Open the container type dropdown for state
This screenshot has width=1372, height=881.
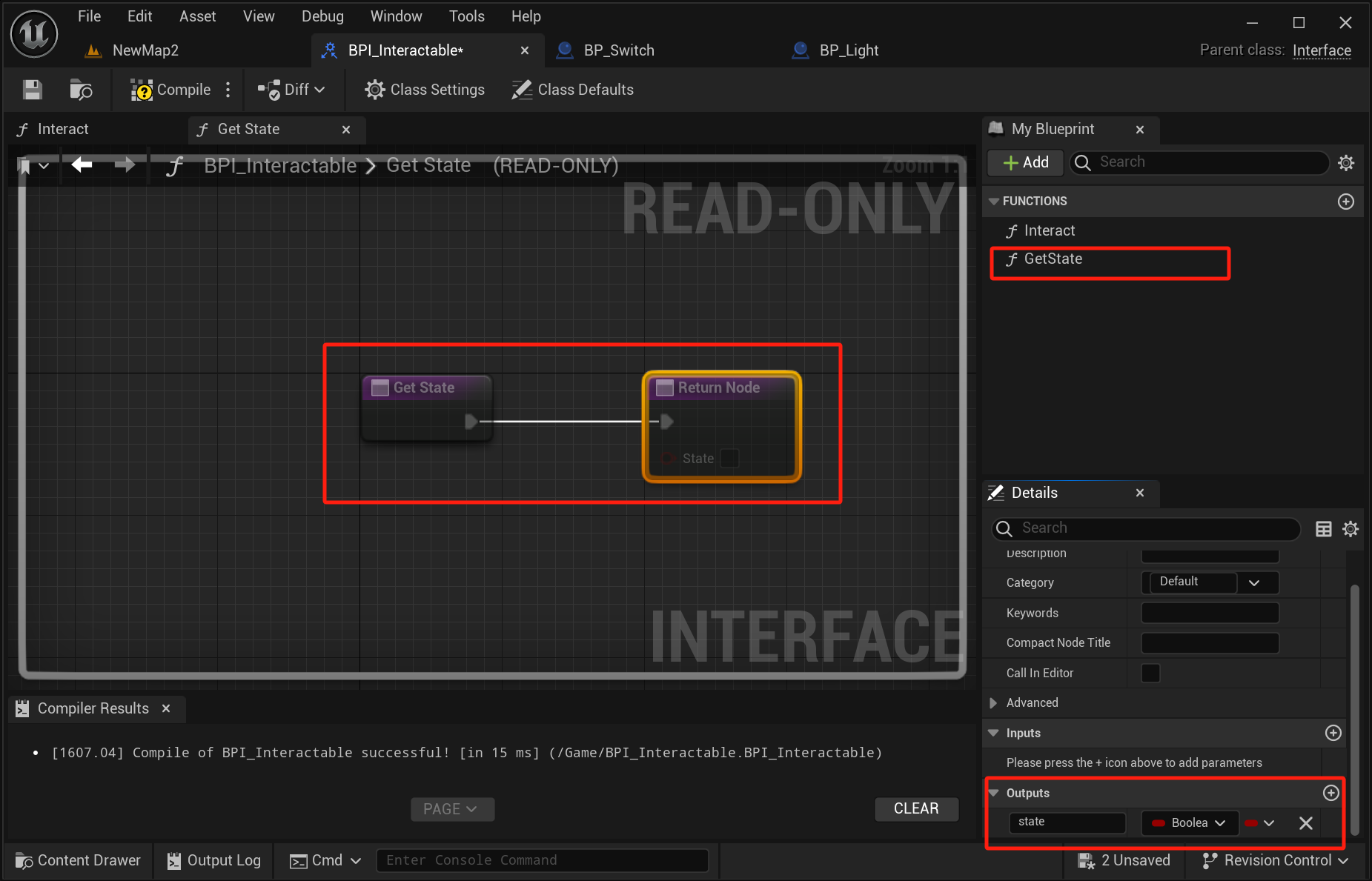coord(1260,823)
